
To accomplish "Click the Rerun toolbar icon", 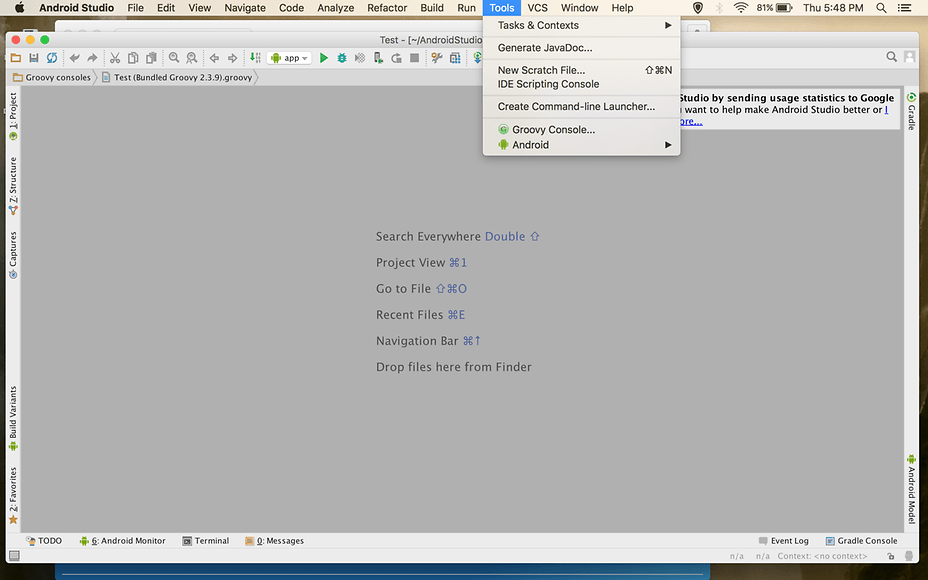I will click(x=397, y=57).
